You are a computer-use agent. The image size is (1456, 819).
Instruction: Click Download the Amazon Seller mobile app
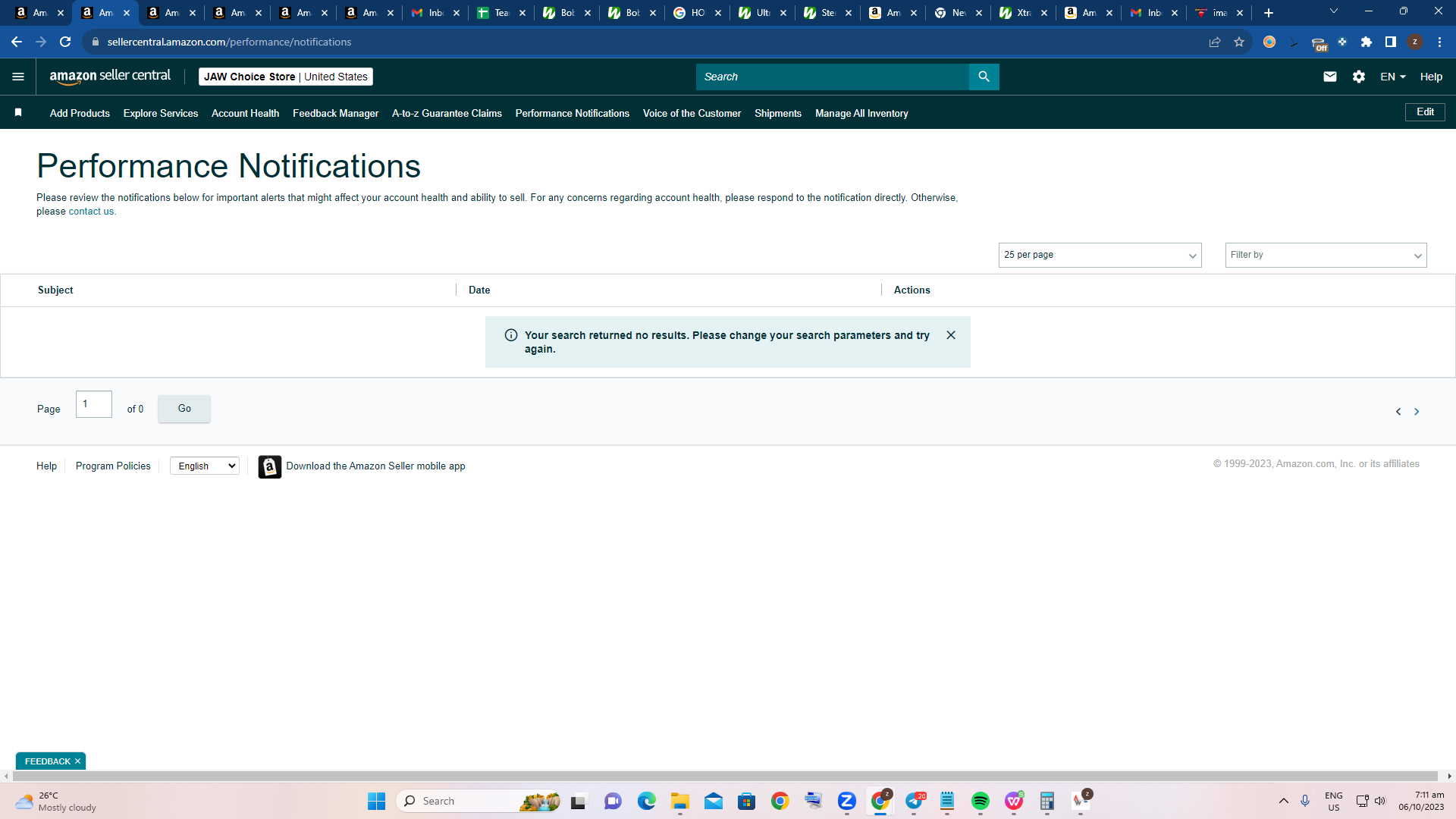375,466
